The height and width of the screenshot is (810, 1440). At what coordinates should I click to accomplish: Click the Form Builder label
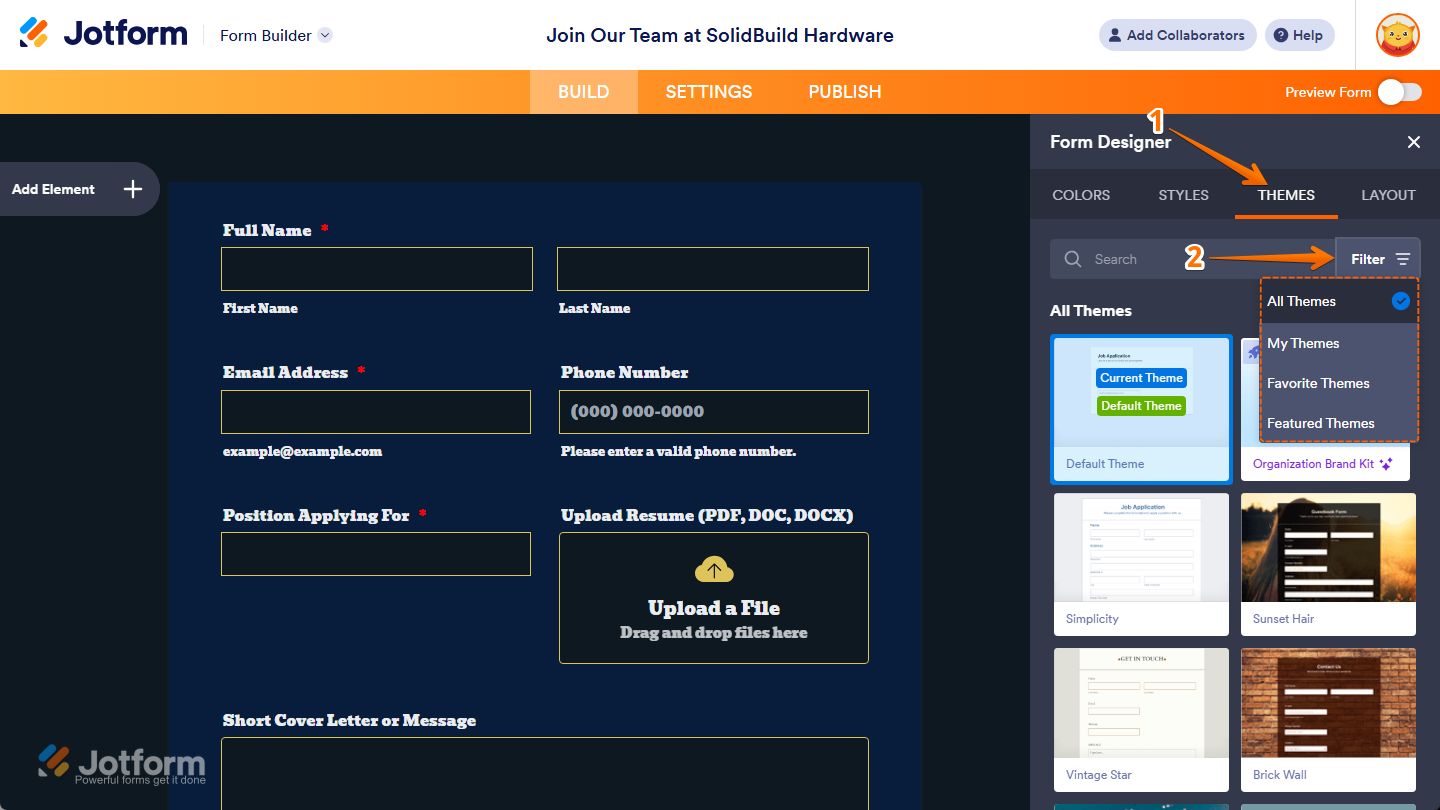(x=266, y=35)
